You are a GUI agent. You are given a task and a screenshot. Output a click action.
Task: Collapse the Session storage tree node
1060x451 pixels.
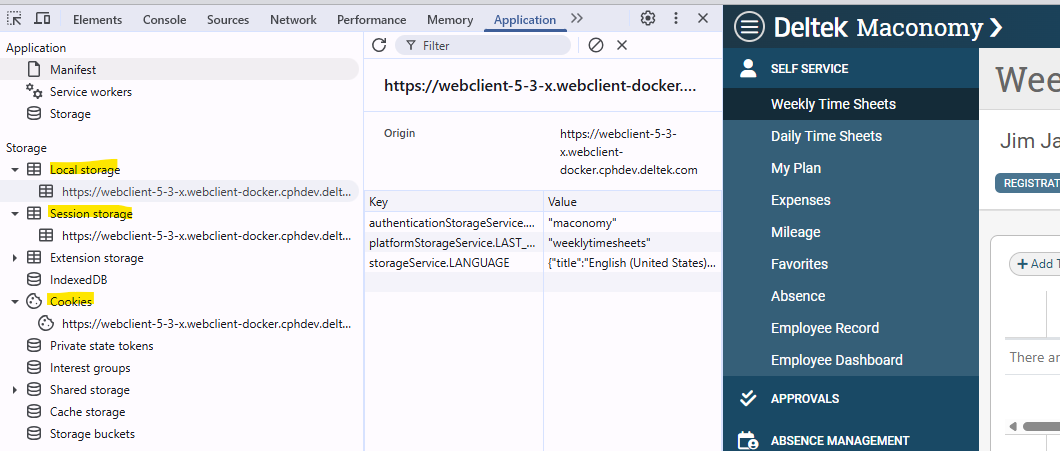tap(15, 214)
